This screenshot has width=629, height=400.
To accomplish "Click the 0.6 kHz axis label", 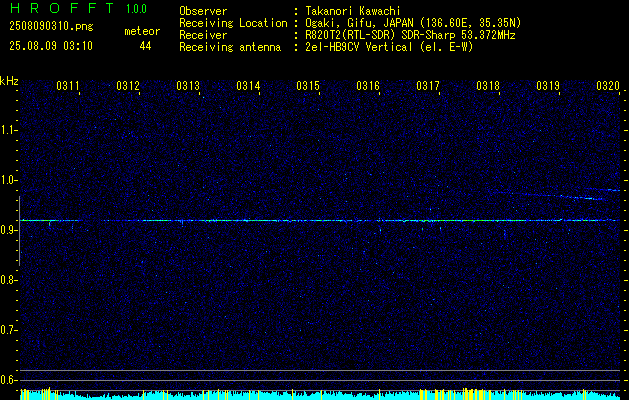I will click(8, 380).
